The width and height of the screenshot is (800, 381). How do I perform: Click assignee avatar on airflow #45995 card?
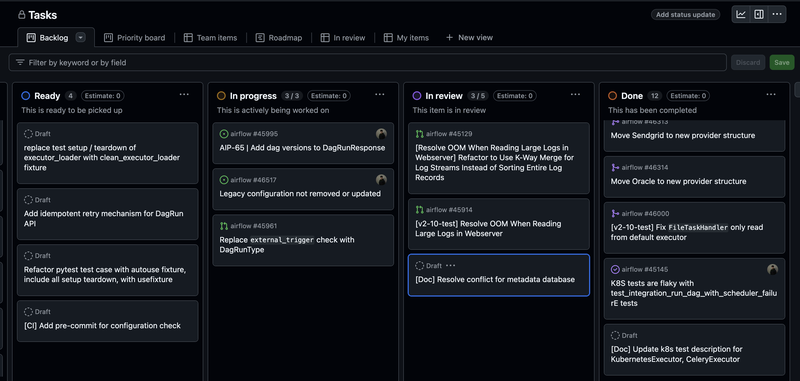pos(381,134)
